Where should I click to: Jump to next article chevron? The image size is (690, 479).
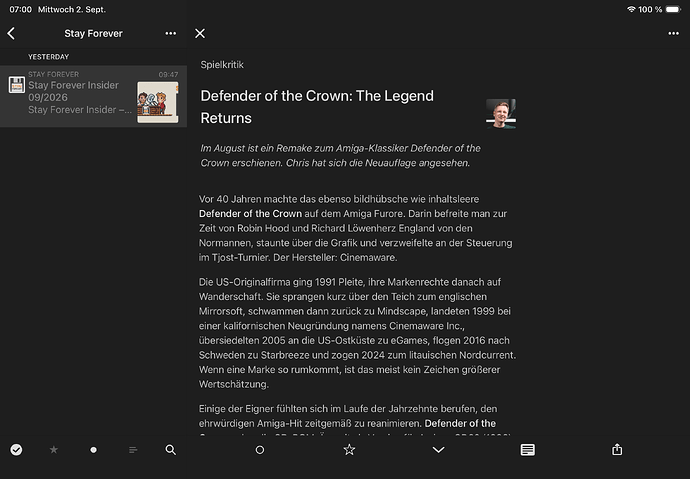tap(438, 450)
